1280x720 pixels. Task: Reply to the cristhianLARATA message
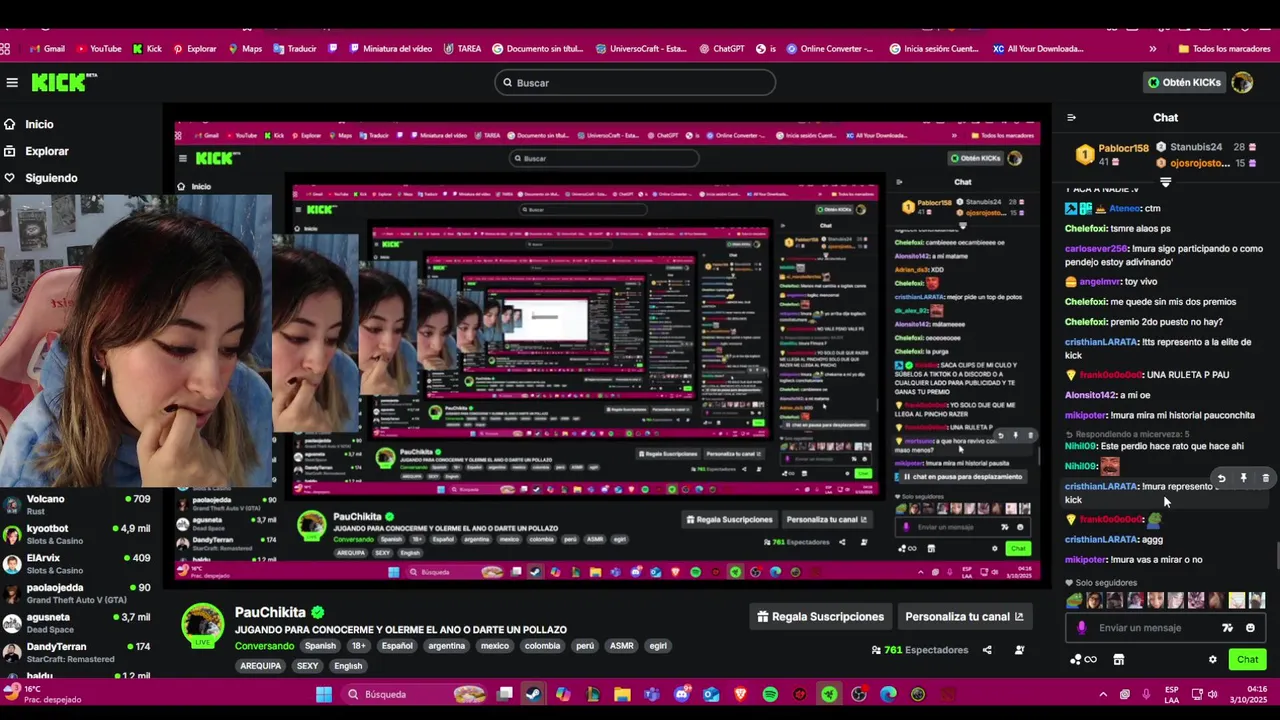[x=1221, y=479]
